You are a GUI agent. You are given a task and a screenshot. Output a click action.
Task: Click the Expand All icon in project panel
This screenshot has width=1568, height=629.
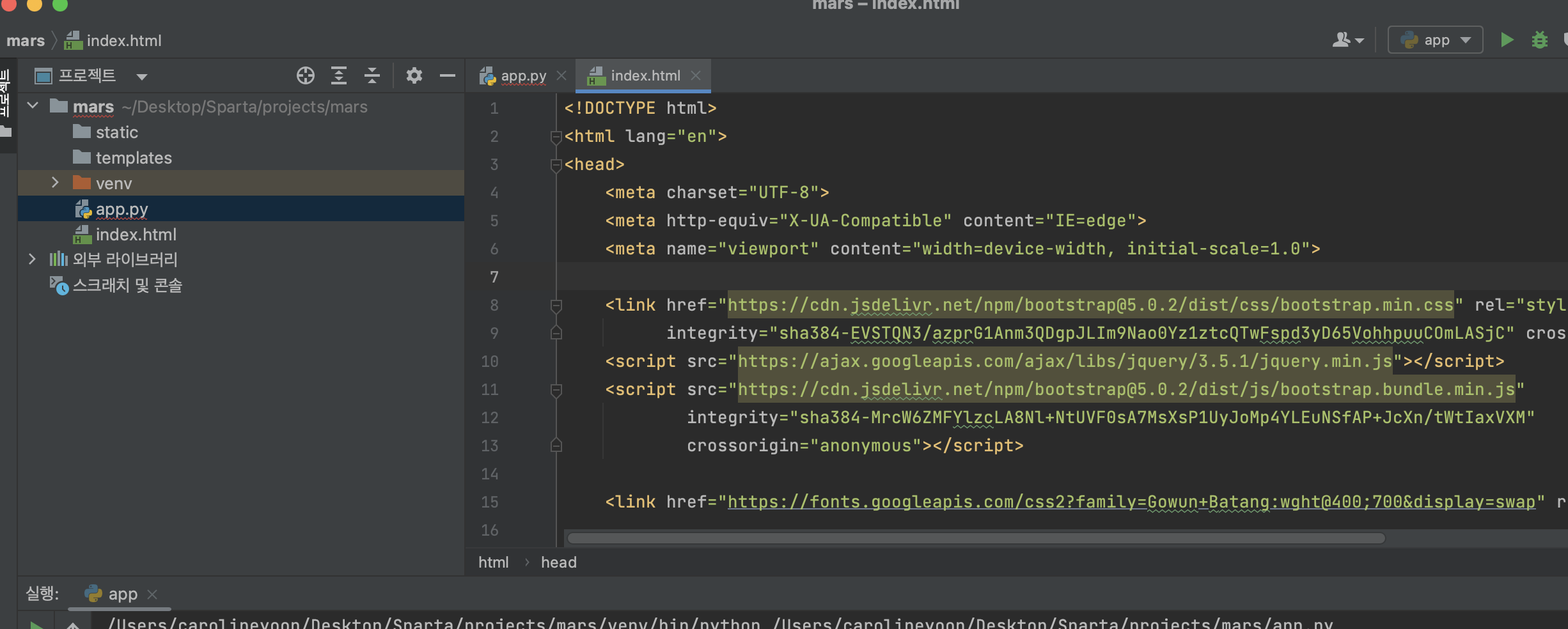[x=339, y=75]
